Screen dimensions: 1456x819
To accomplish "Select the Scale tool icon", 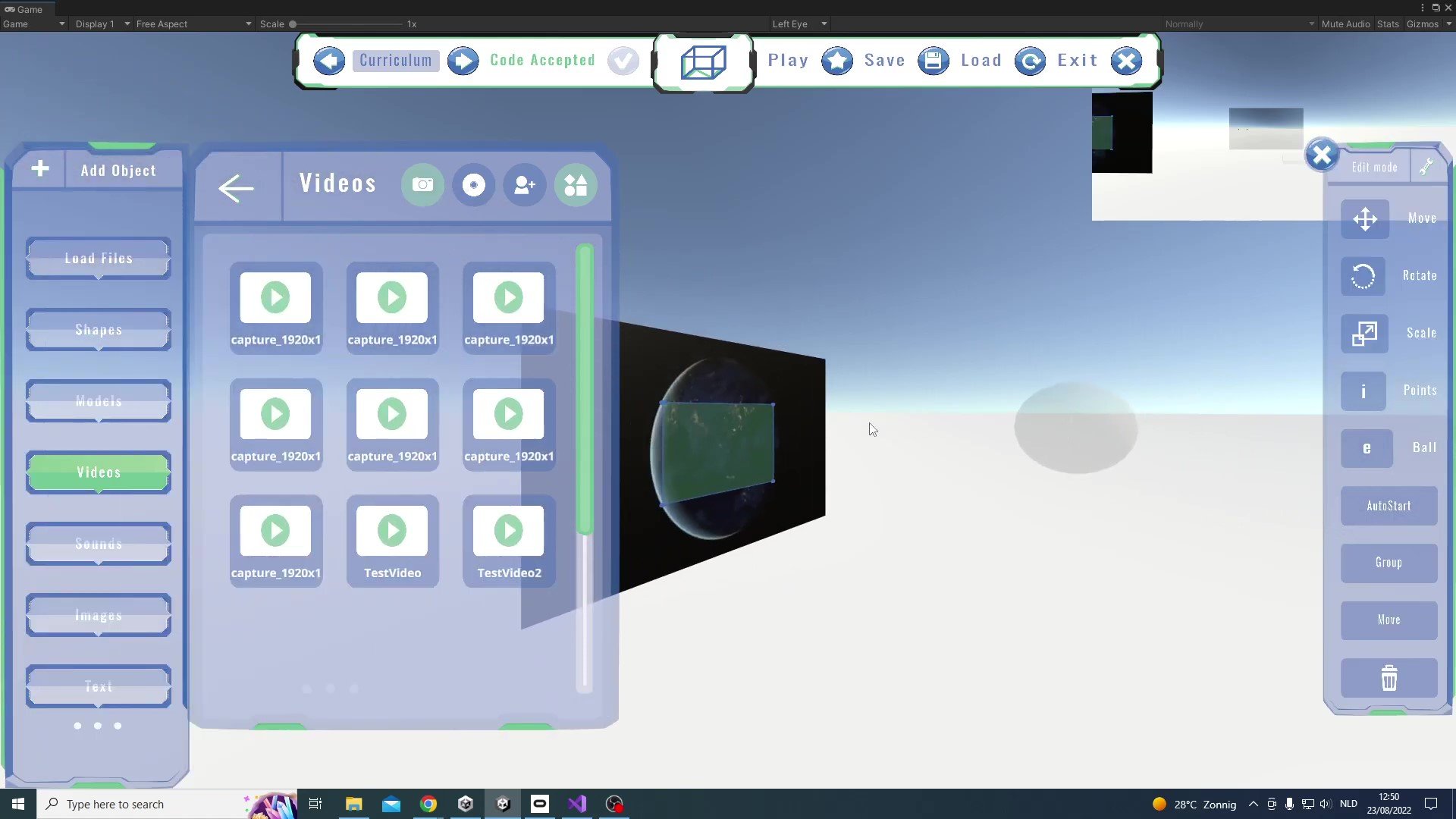I will pyautogui.click(x=1364, y=334).
